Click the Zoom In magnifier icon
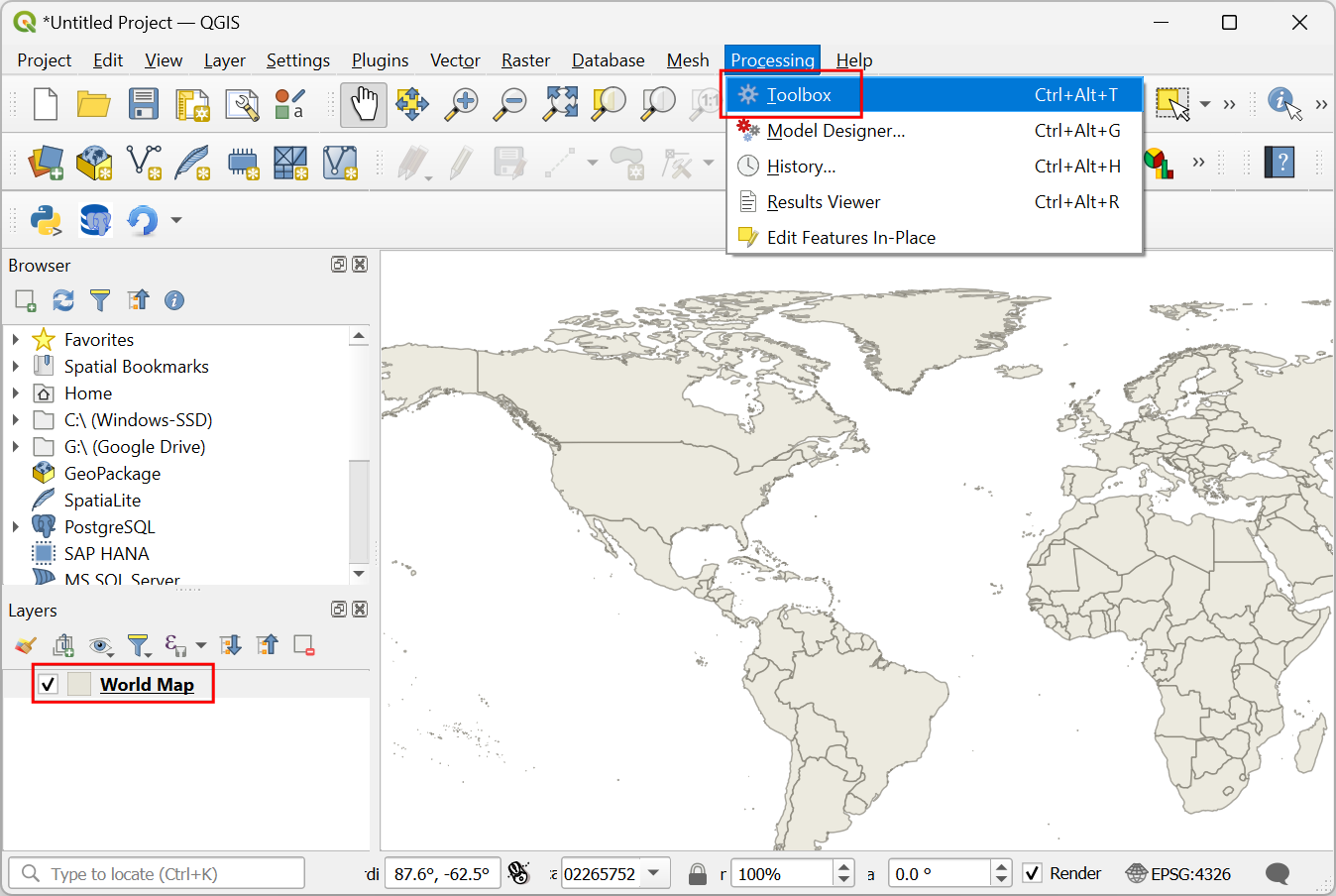Viewport: 1336px width, 896px height. point(461,104)
